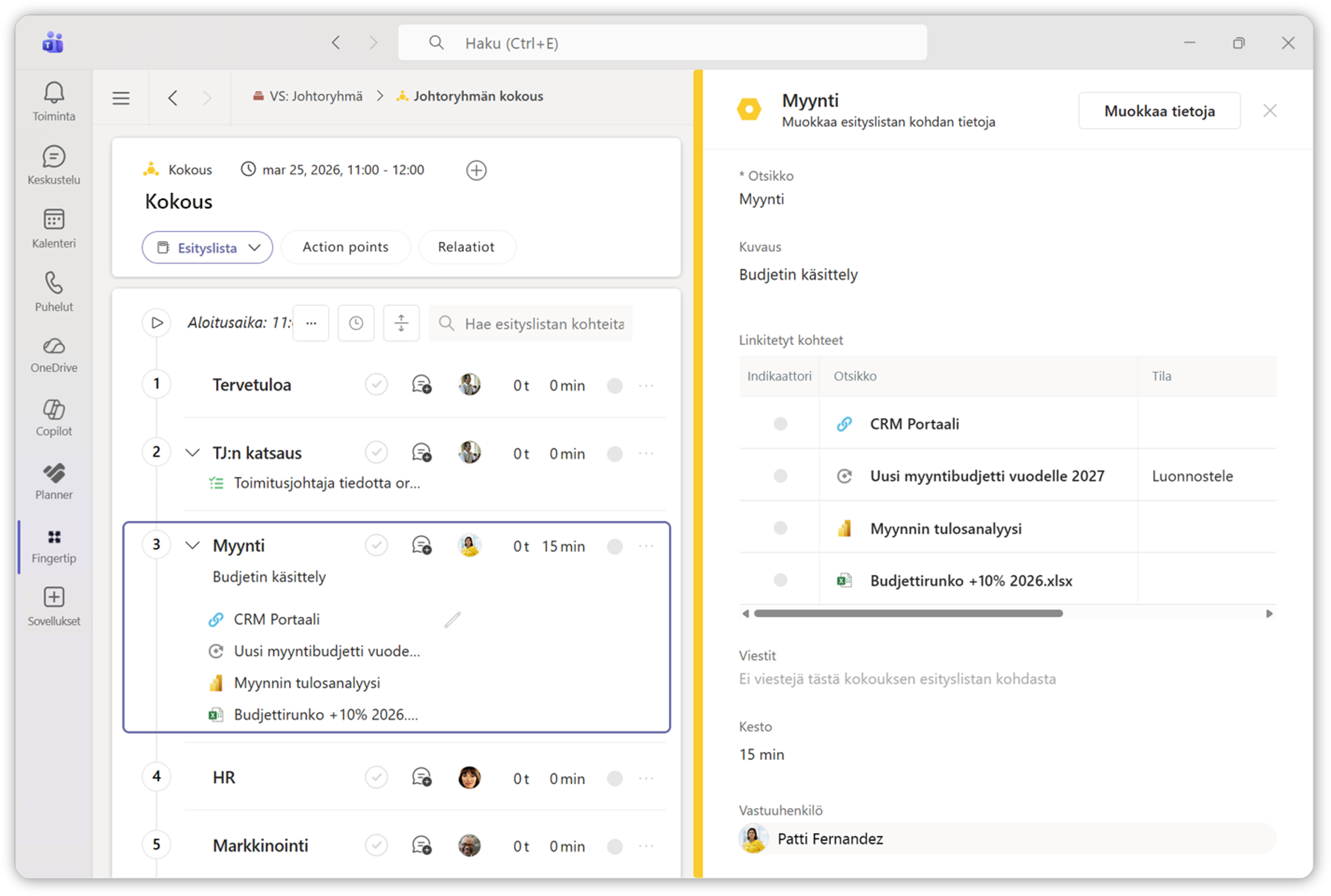
Task: Check off the HR agenda item
Action: (376, 778)
